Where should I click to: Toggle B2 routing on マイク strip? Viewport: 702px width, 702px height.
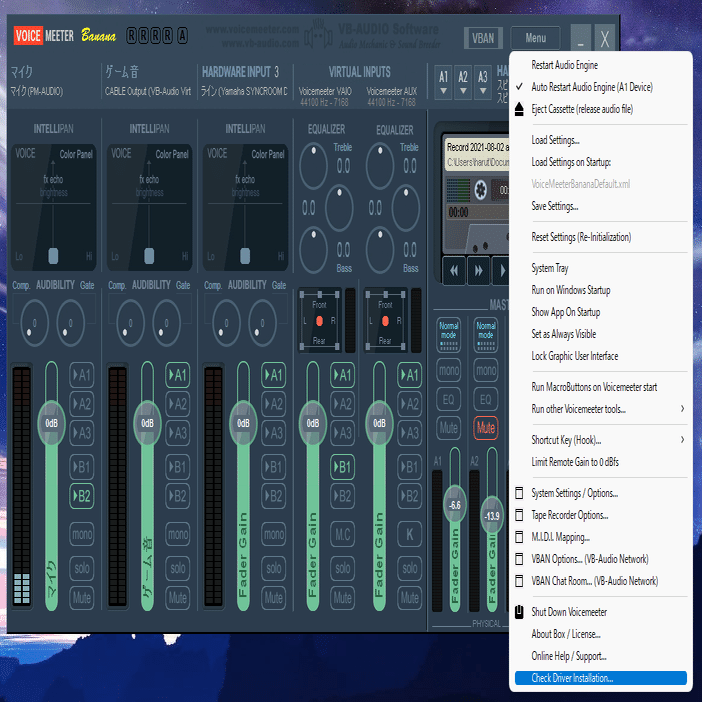pyautogui.click(x=82, y=496)
